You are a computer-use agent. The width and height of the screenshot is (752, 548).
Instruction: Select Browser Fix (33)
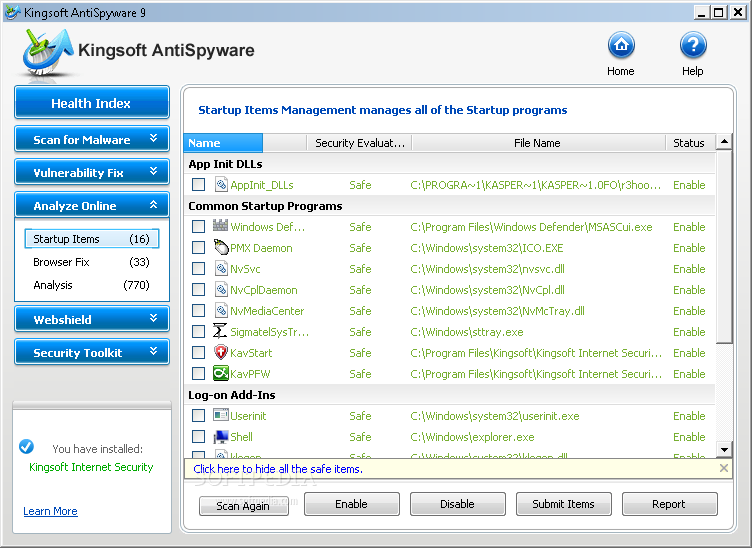[92, 262]
